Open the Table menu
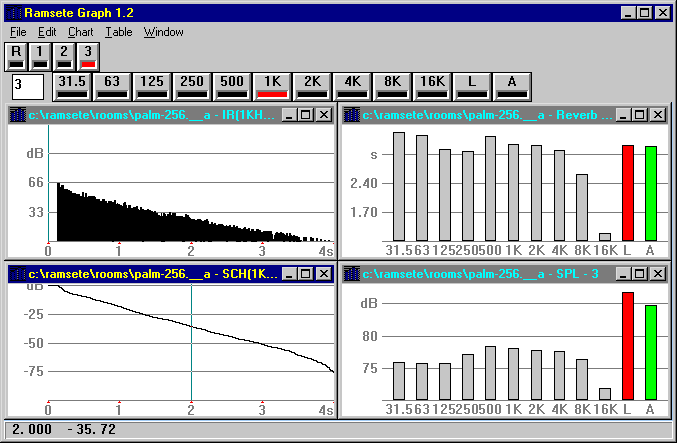Image resolution: width=677 pixels, height=443 pixels. 119,32
